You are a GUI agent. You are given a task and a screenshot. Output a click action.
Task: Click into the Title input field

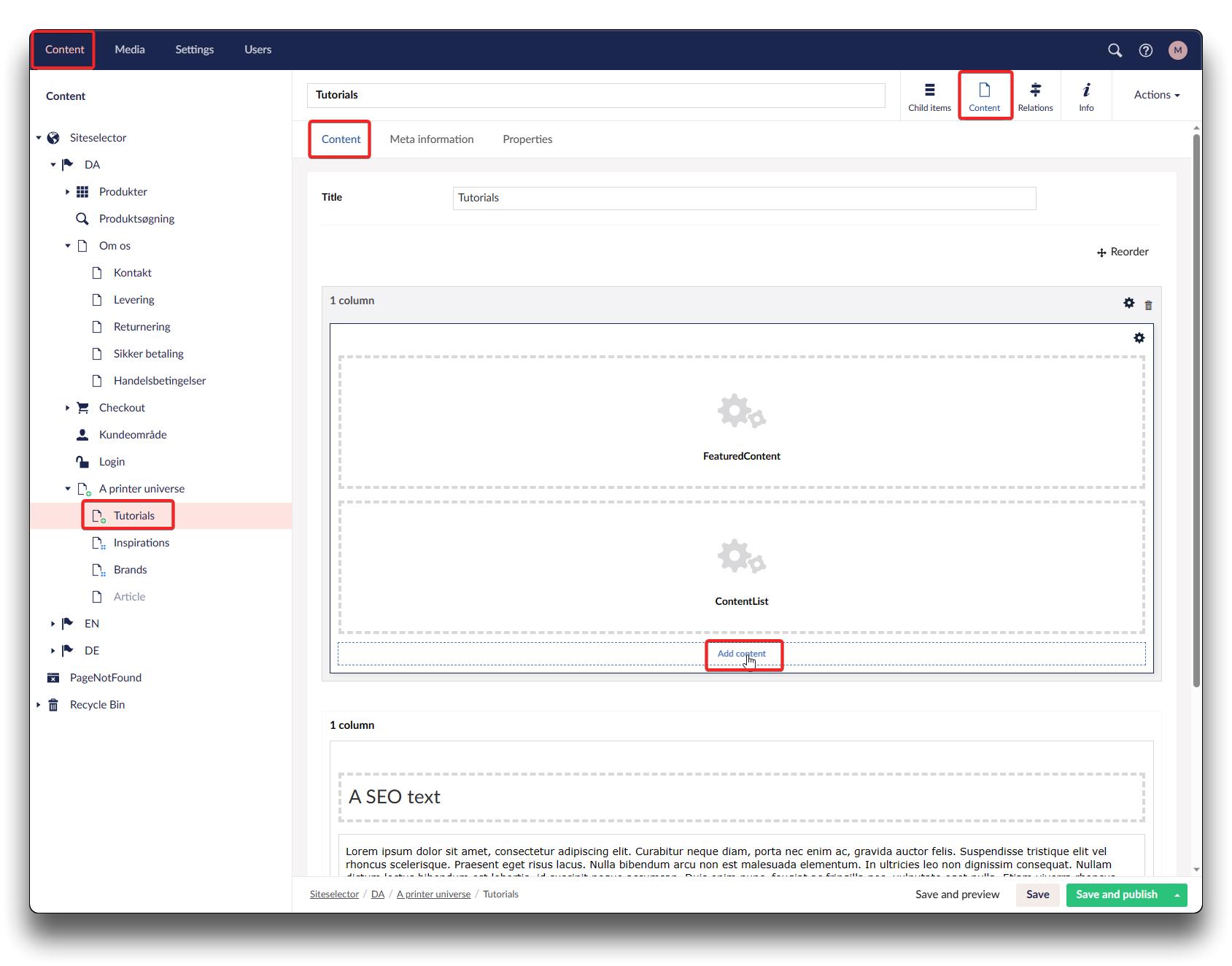pyautogui.click(x=744, y=198)
